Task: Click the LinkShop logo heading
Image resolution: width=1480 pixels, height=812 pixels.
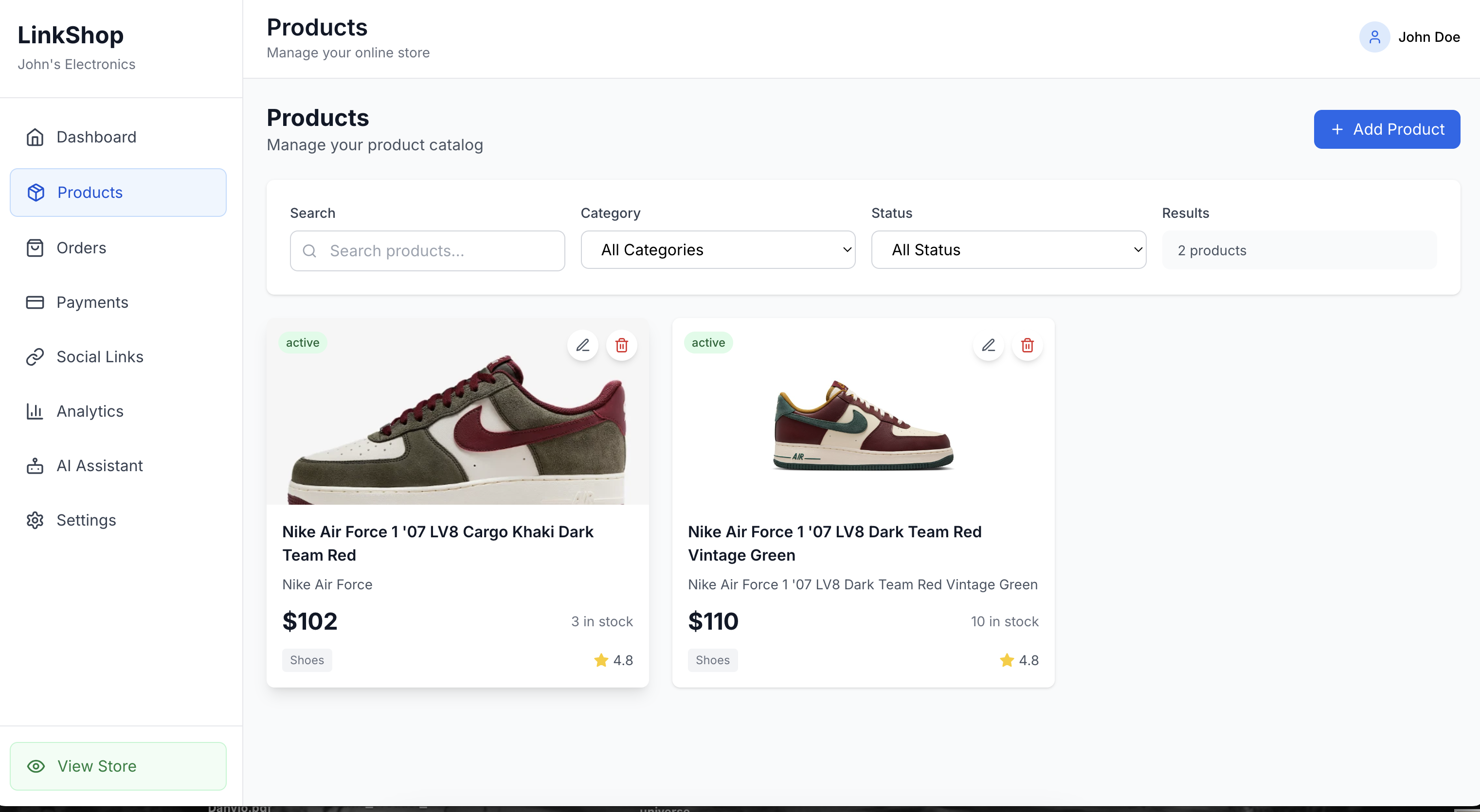Action: pos(70,35)
